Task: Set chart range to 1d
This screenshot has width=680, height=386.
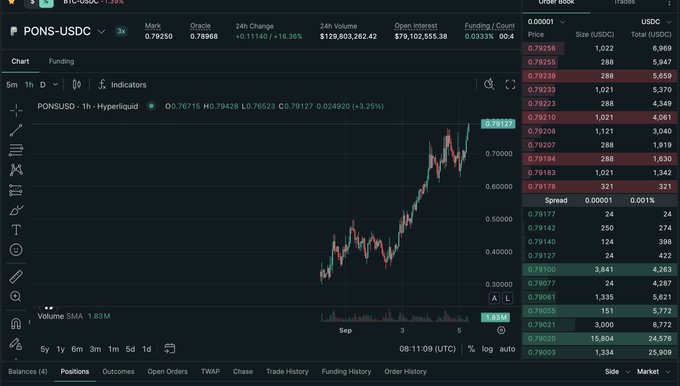Action: point(147,349)
